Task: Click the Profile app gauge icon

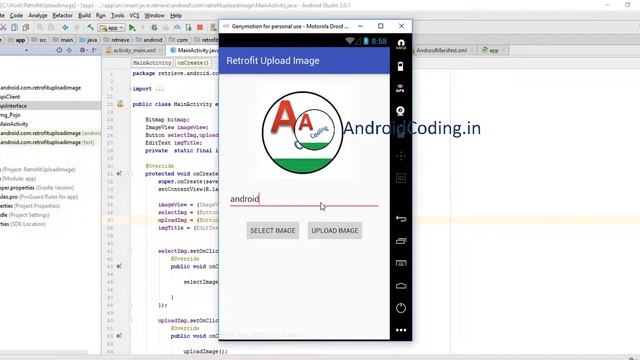Action: click(177, 27)
